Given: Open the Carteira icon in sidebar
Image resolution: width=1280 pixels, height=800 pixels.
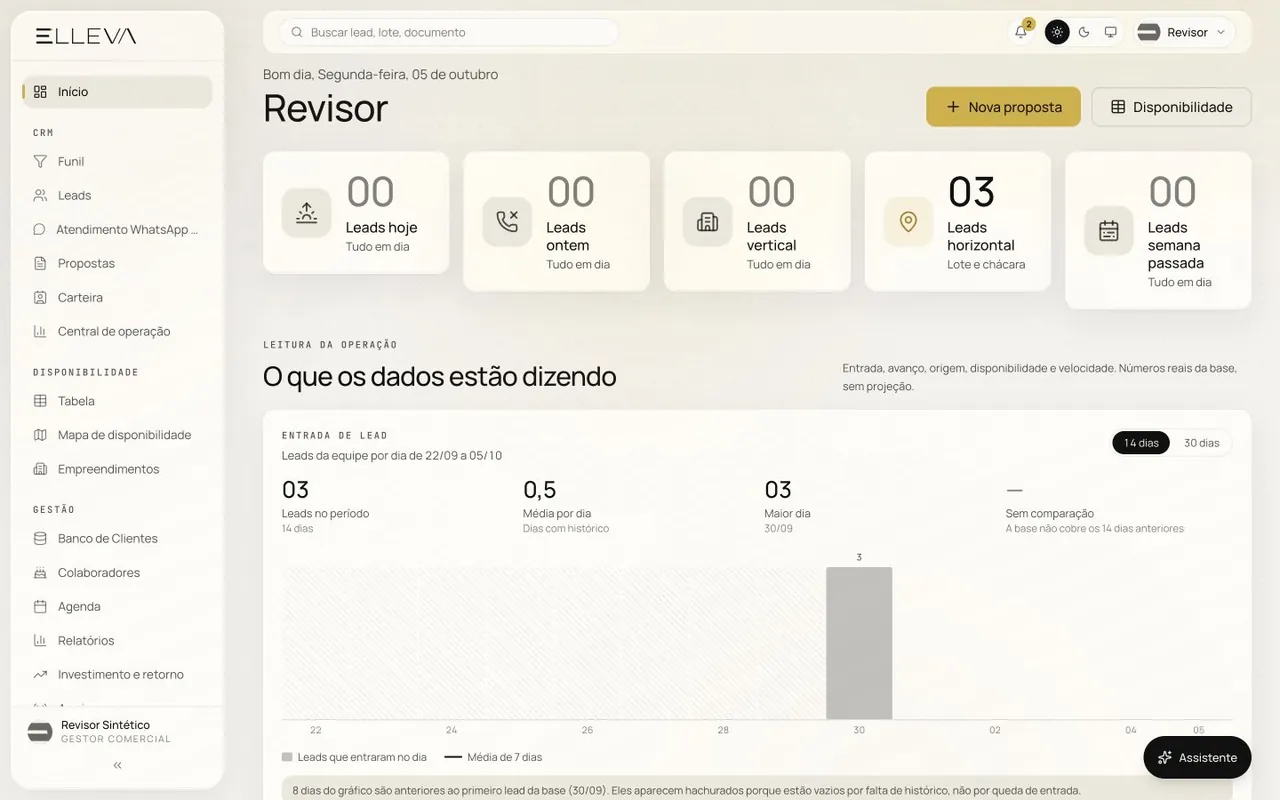Looking at the screenshot, I should [40, 297].
